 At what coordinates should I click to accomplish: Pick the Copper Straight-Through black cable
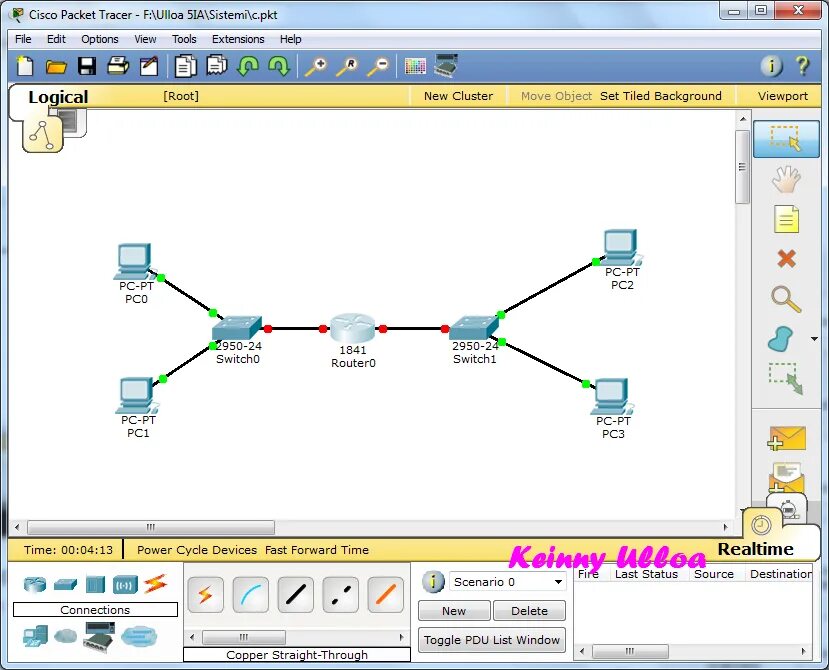pyautogui.click(x=296, y=595)
